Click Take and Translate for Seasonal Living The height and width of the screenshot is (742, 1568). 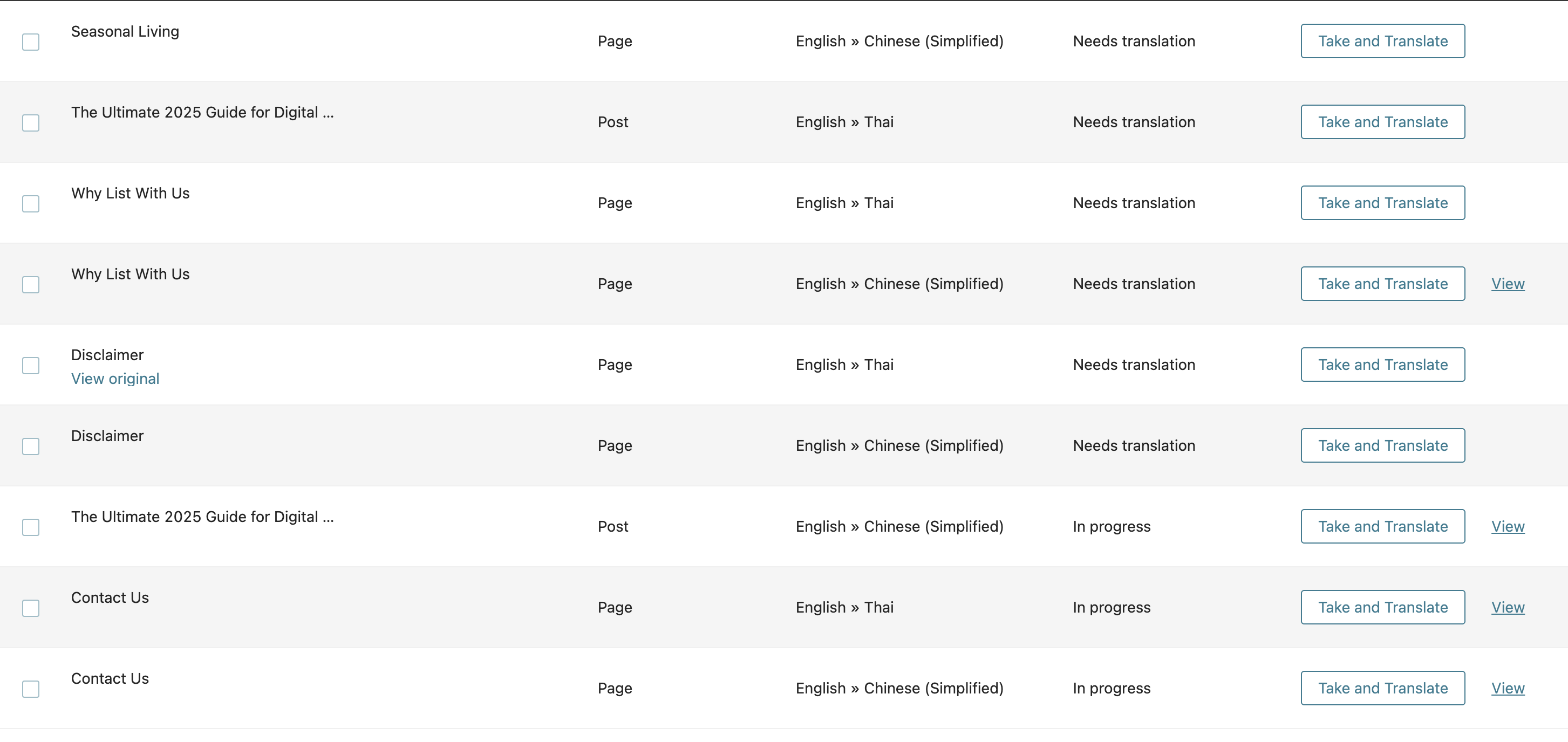click(x=1383, y=41)
